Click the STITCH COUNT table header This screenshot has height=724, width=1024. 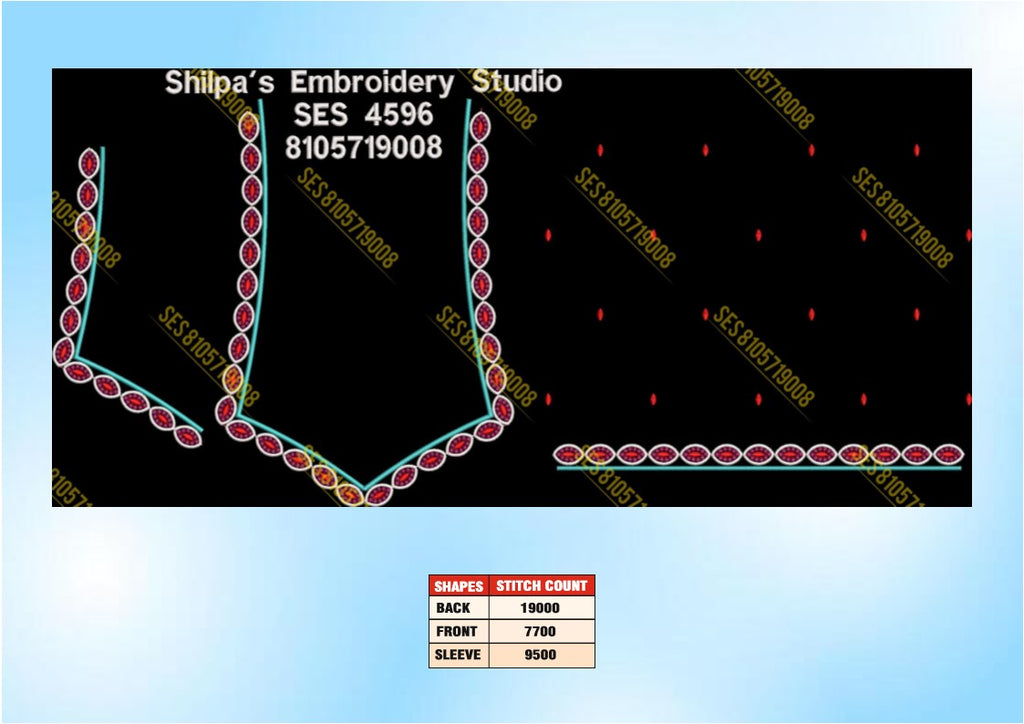pos(541,586)
